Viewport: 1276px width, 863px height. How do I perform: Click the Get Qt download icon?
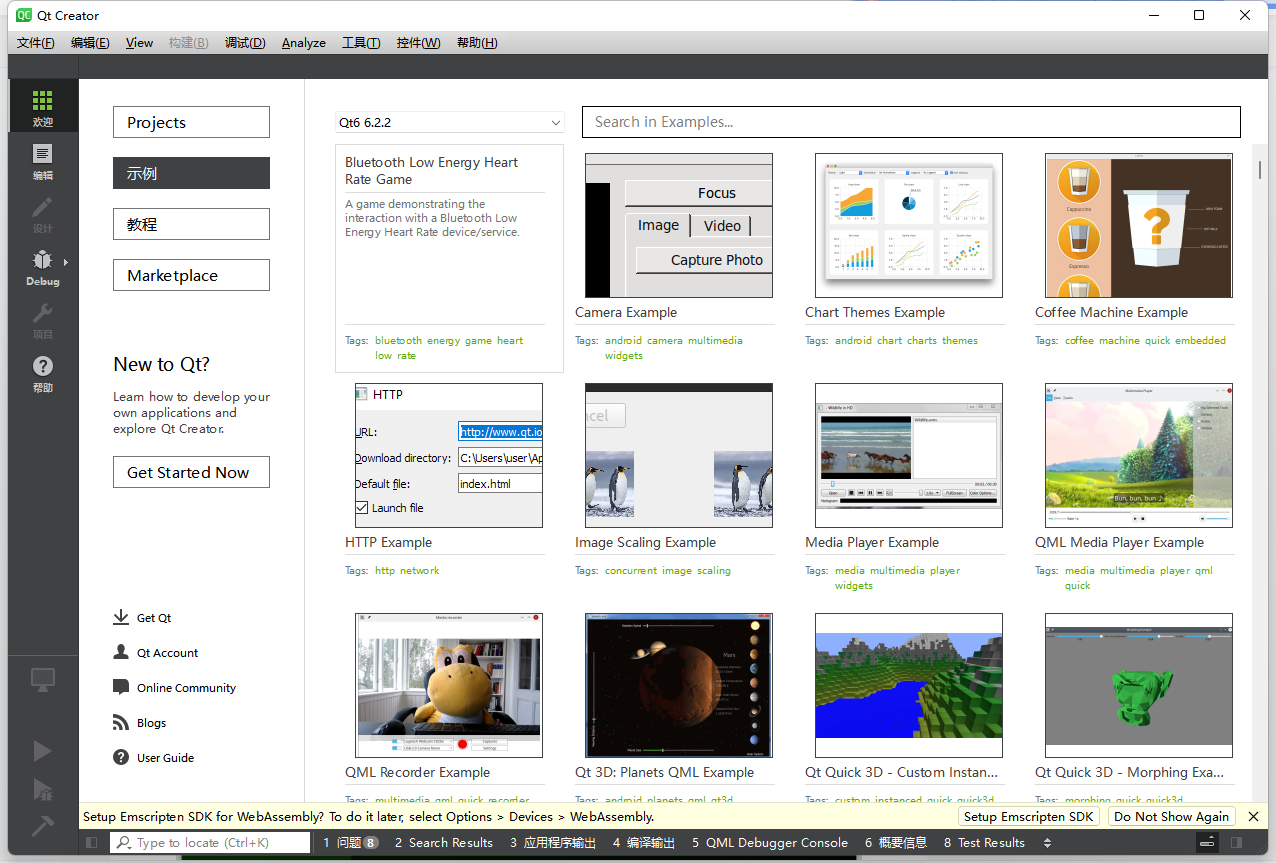(x=121, y=618)
